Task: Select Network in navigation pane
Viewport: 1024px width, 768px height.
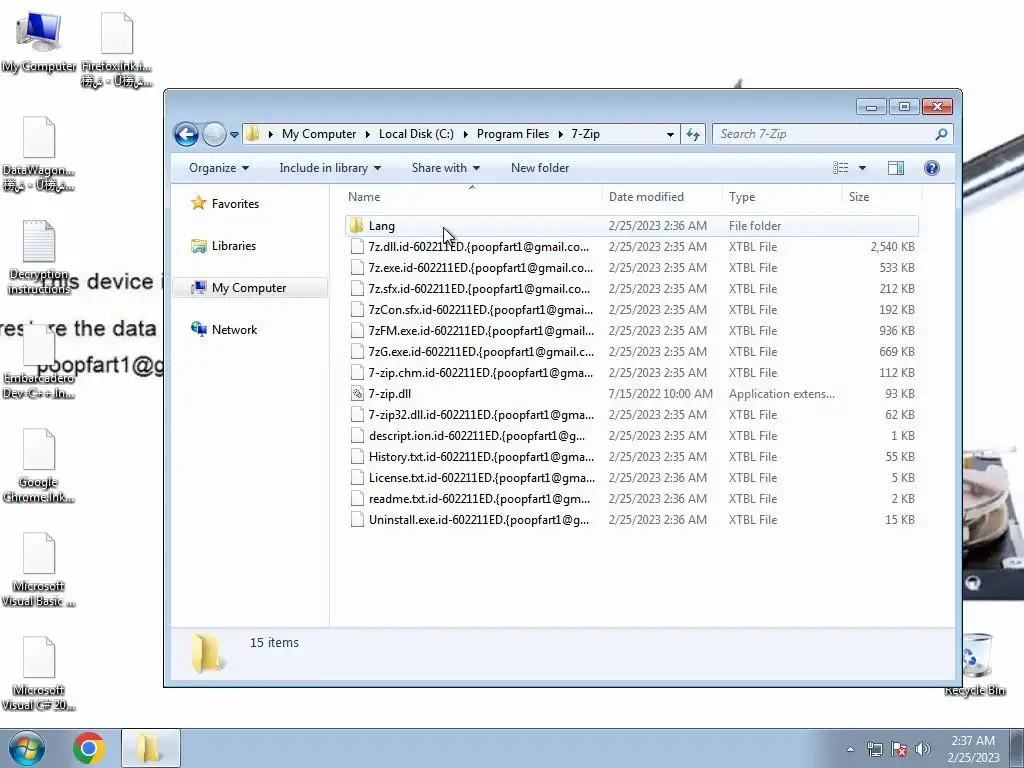Action: click(x=224, y=330)
